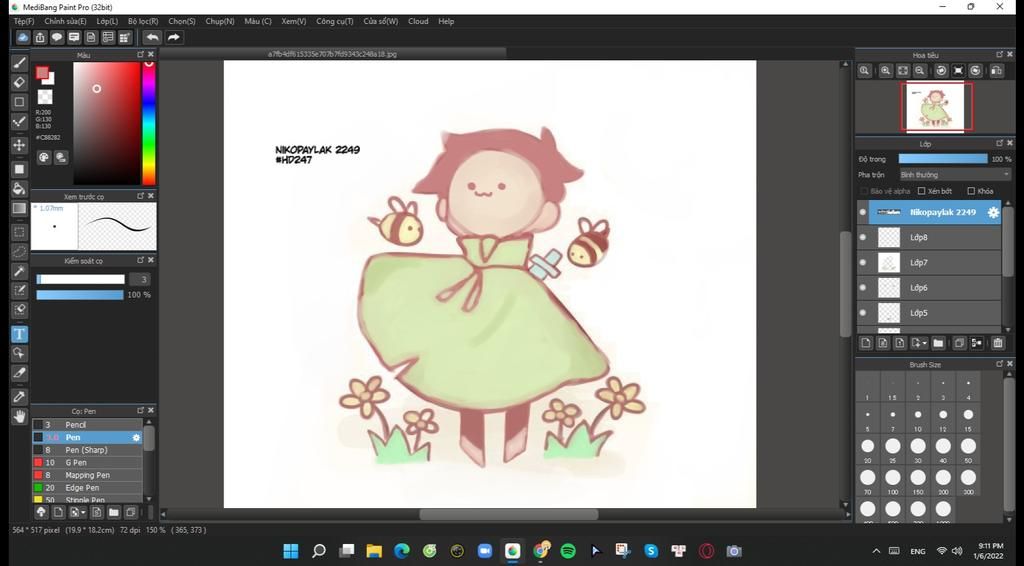Click the Undo arrow in the top toolbar
This screenshot has width=1024, height=566.
tap(153, 37)
